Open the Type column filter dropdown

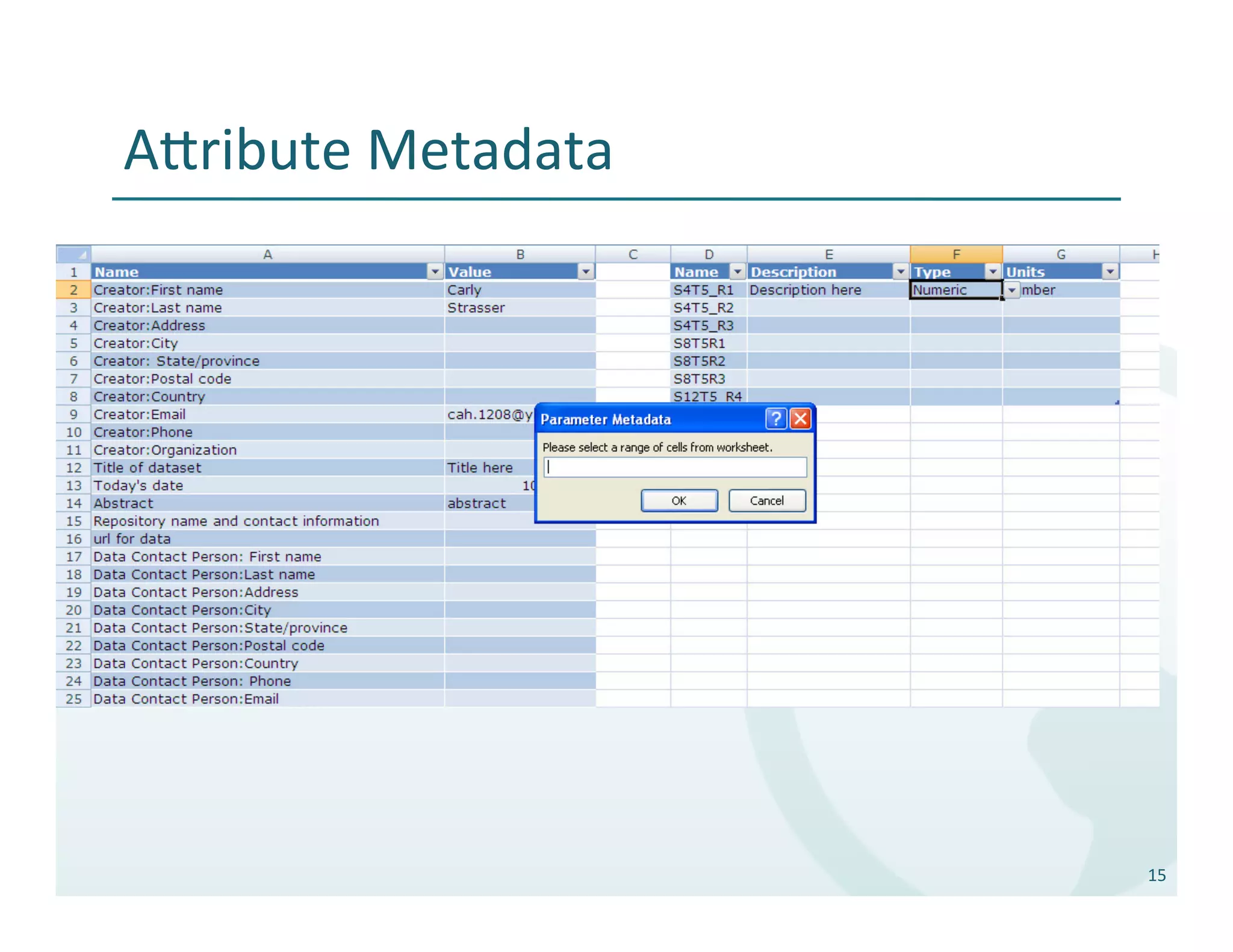(x=993, y=272)
